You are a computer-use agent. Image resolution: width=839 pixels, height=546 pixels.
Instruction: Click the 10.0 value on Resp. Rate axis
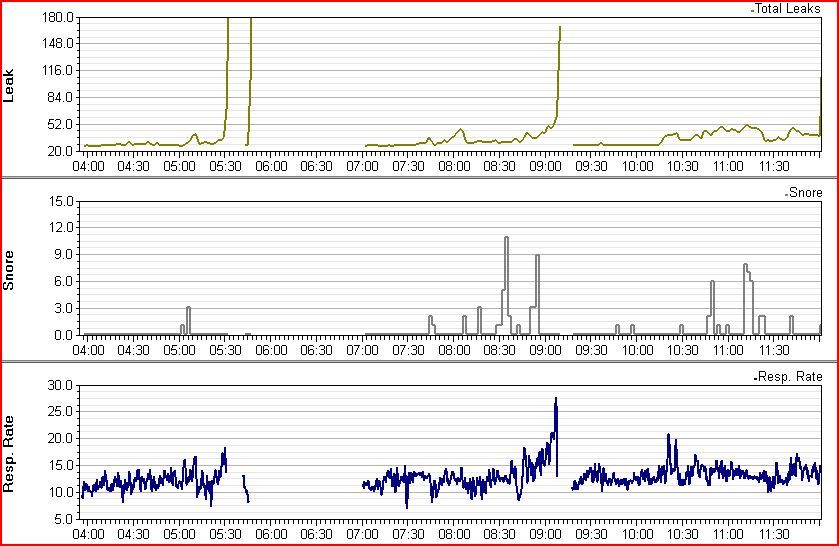pos(60,492)
